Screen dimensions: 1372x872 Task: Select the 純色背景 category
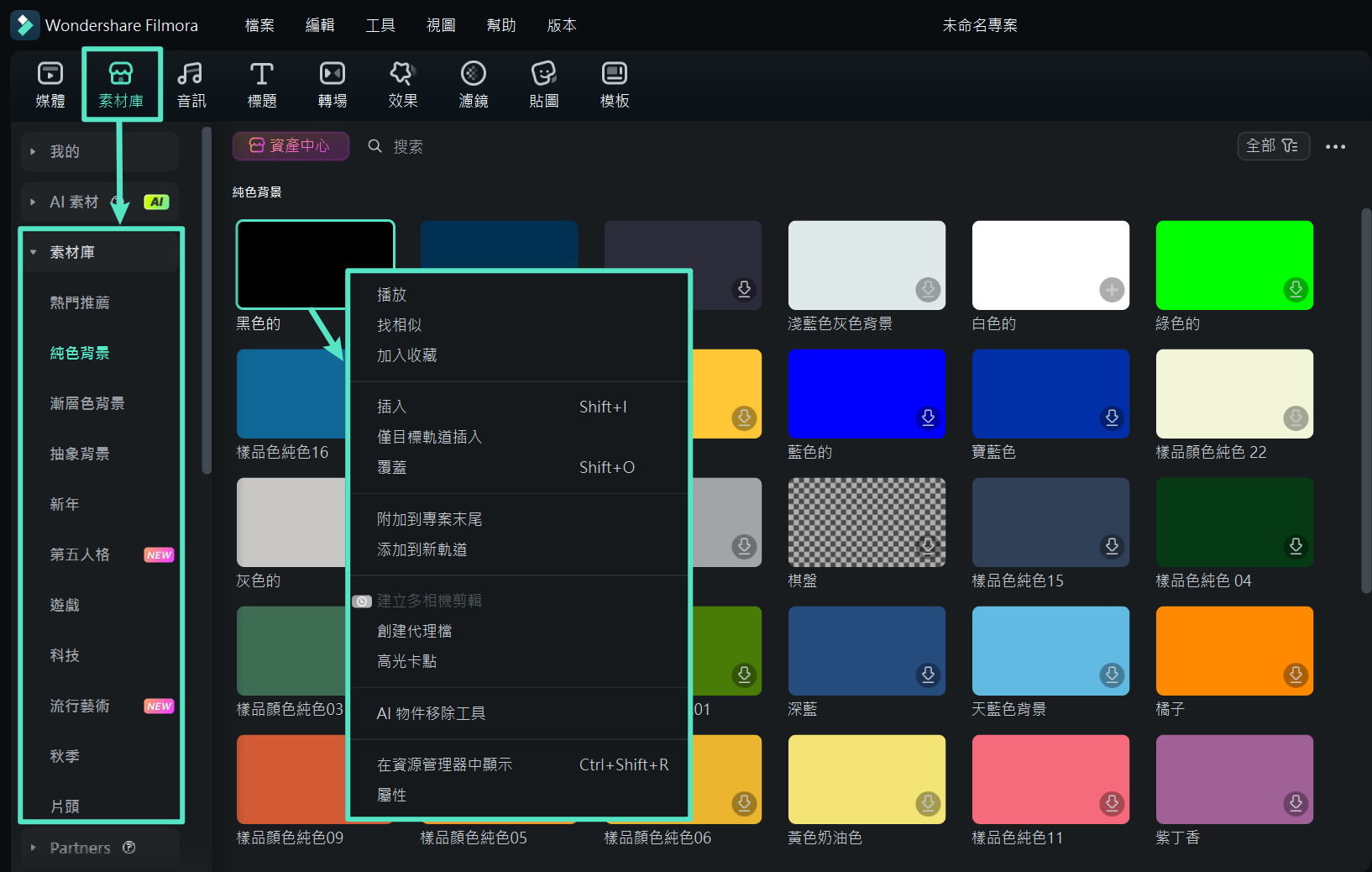click(80, 353)
